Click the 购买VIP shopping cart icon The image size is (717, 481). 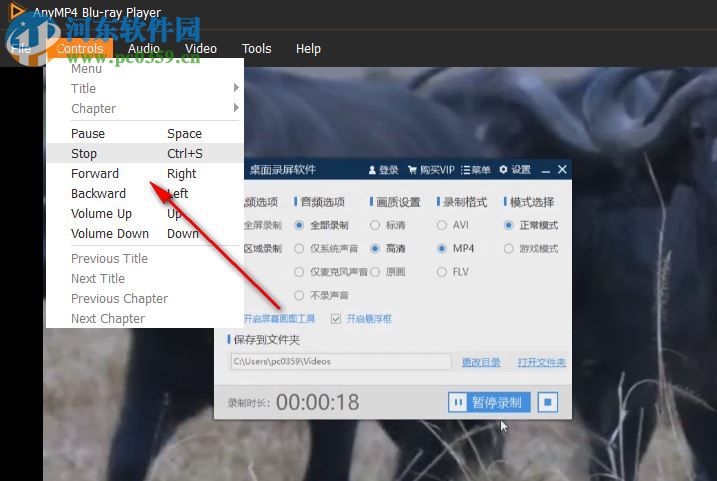(412, 170)
